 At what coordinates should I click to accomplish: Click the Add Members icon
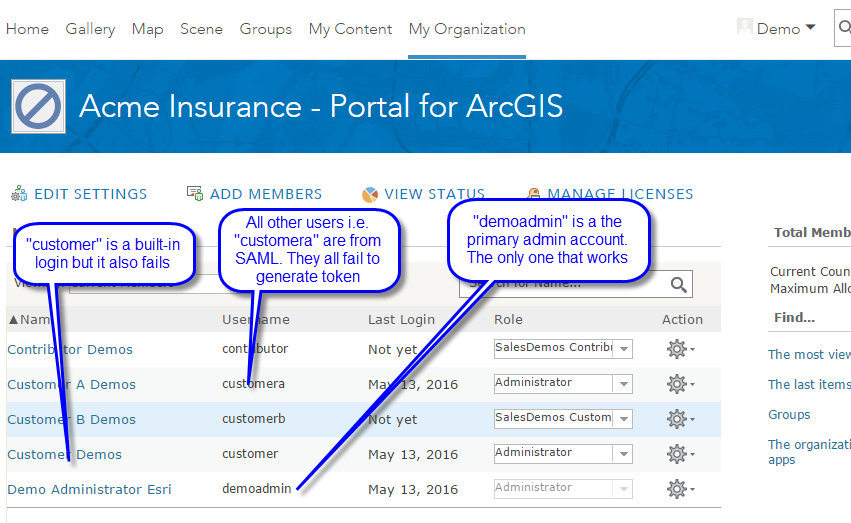pyautogui.click(x=195, y=194)
